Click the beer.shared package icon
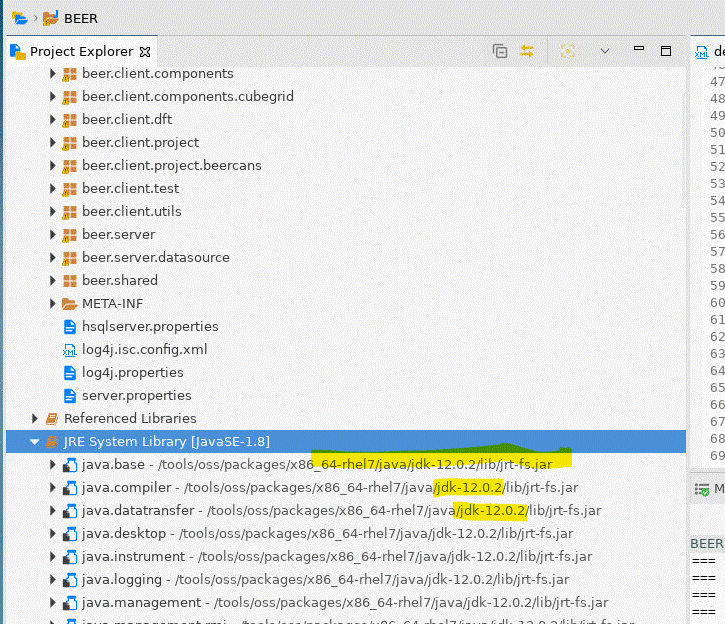This screenshot has height=624, width=725. pos(69,281)
